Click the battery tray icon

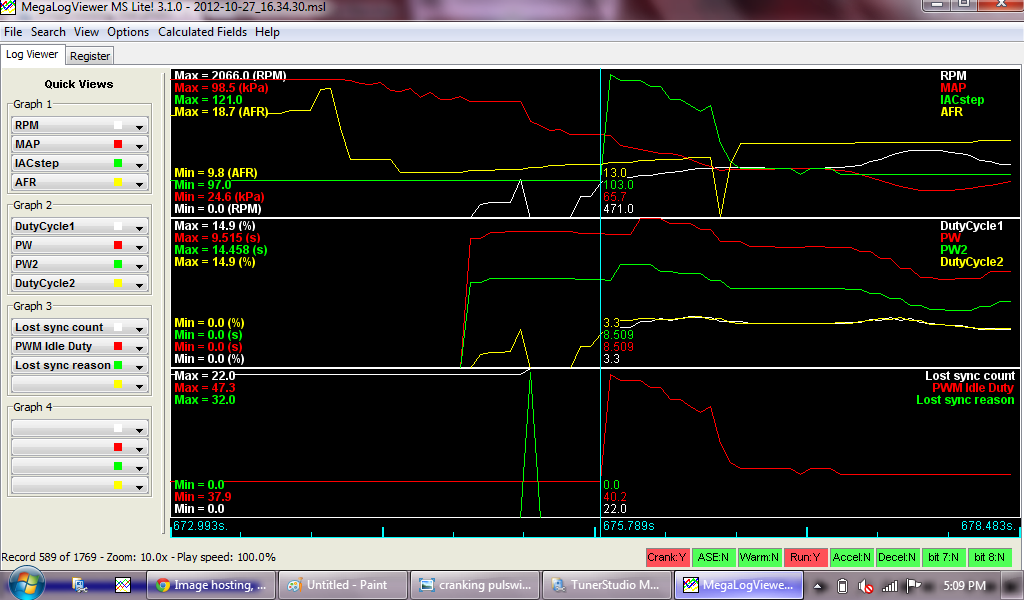842,586
